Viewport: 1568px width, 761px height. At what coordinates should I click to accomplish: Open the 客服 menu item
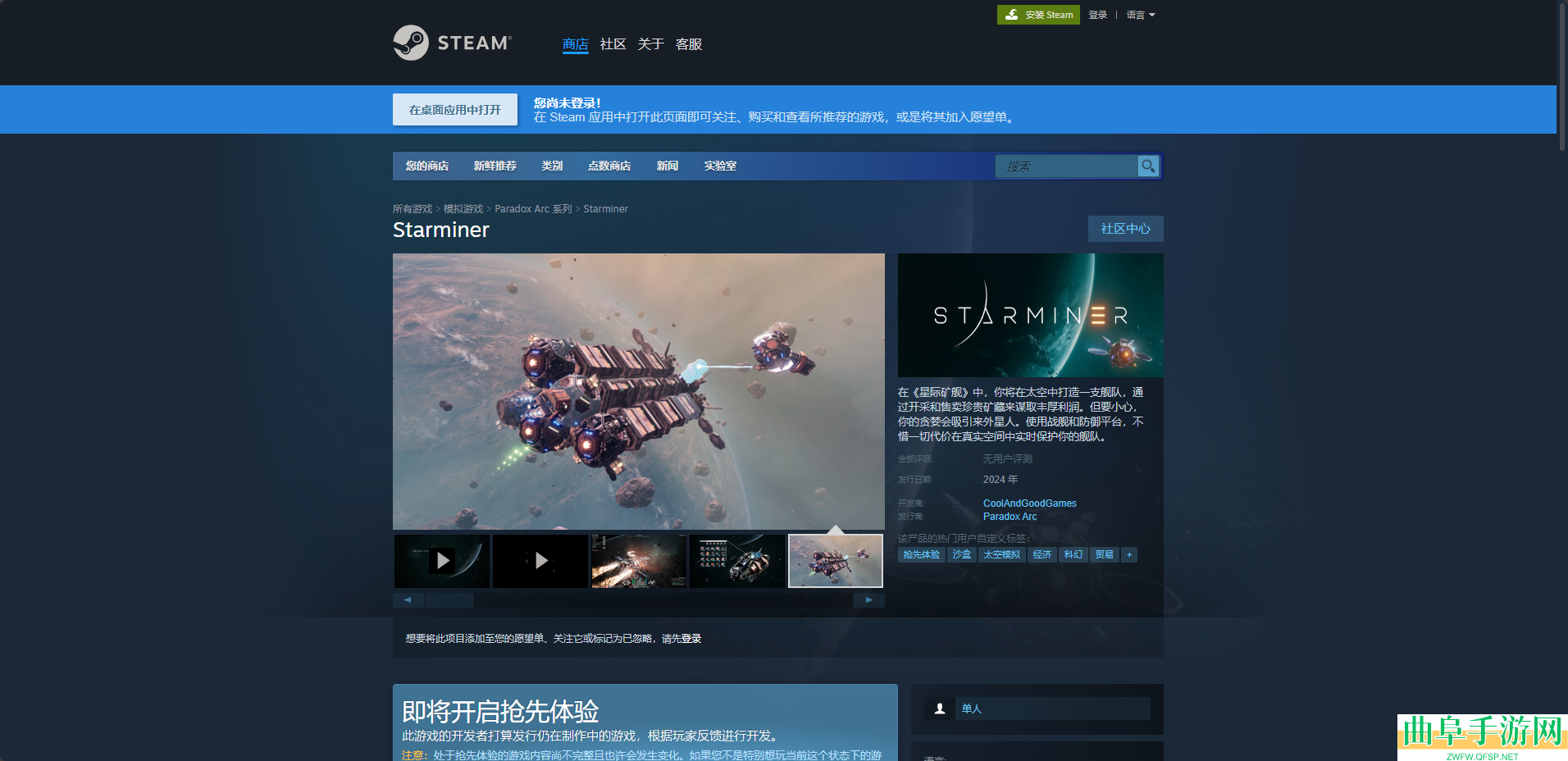coord(689,44)
